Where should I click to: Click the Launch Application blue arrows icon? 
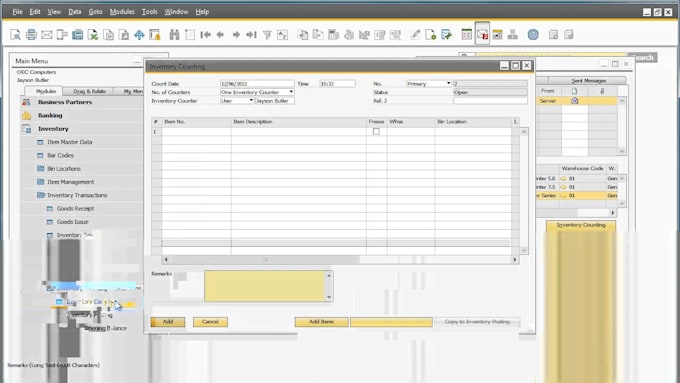139,35
